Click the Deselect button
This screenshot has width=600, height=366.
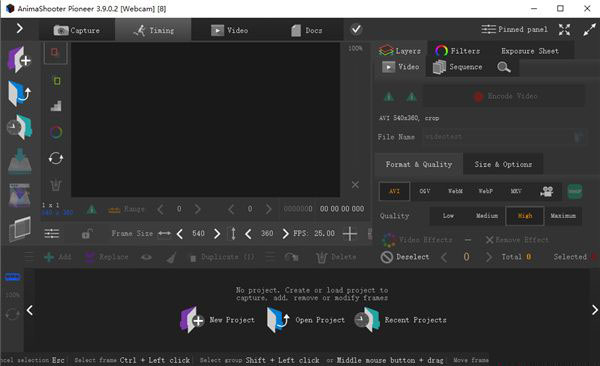point(405,257)
